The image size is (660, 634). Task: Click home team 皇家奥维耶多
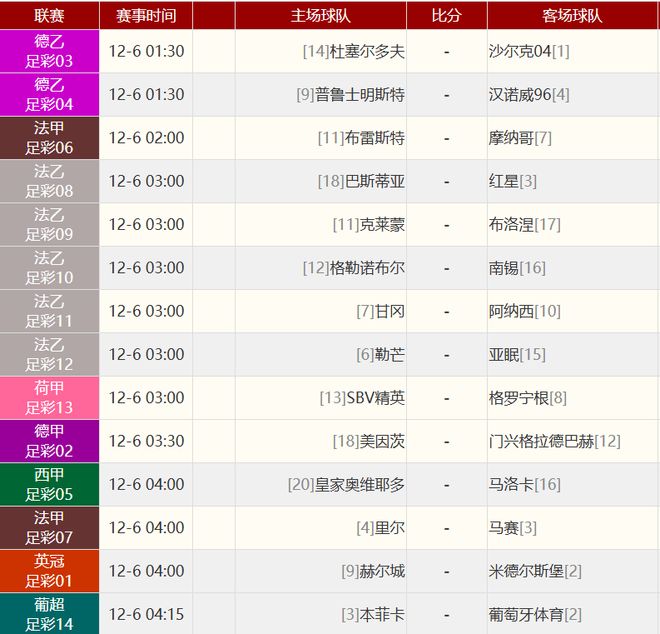point(359,484)
